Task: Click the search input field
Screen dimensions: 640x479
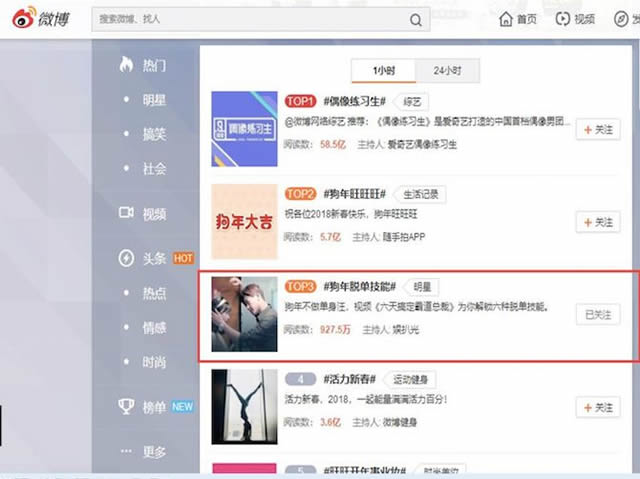Action: click(250, 19)
